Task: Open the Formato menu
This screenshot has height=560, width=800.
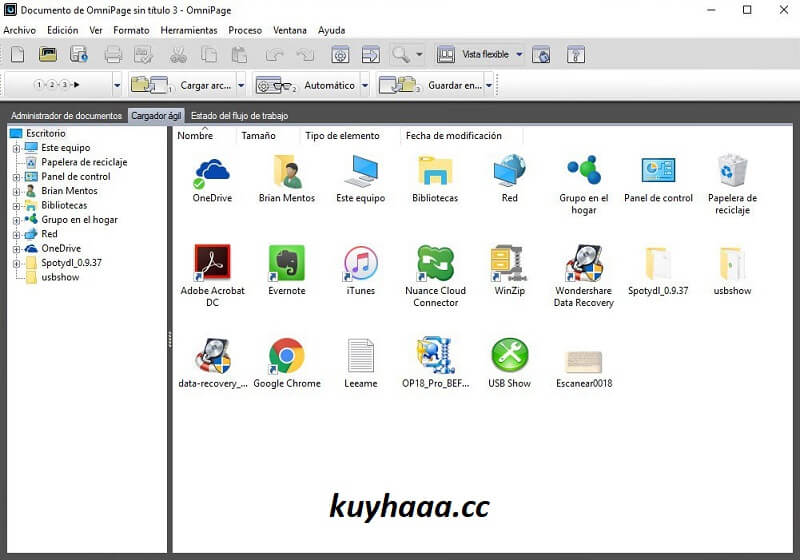Action: pyautogui.click(x=131, y=30)
